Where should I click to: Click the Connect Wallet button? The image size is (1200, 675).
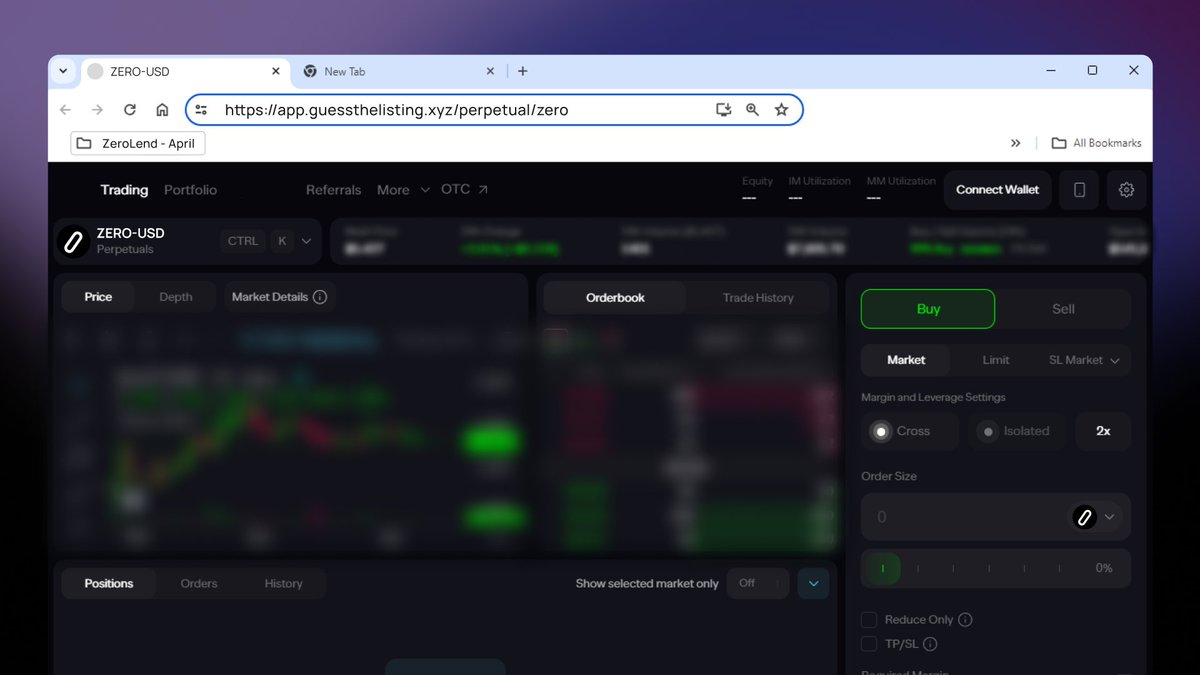click(997, 189)
